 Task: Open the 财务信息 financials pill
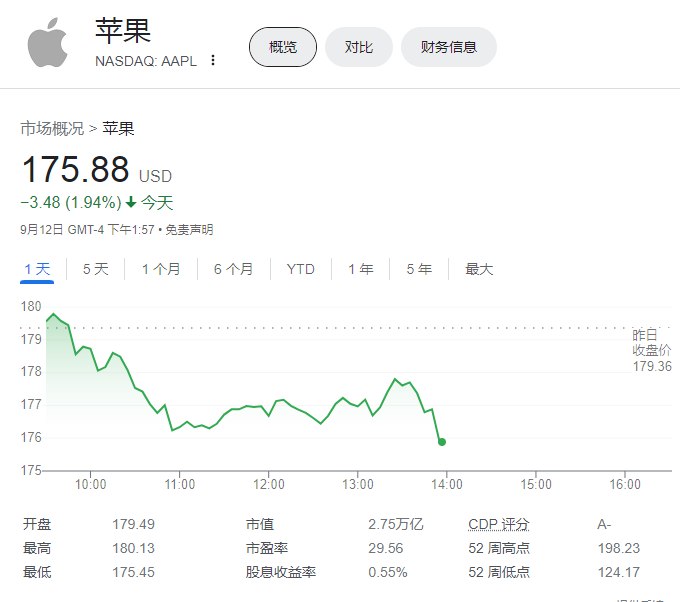tap(449, 47)
